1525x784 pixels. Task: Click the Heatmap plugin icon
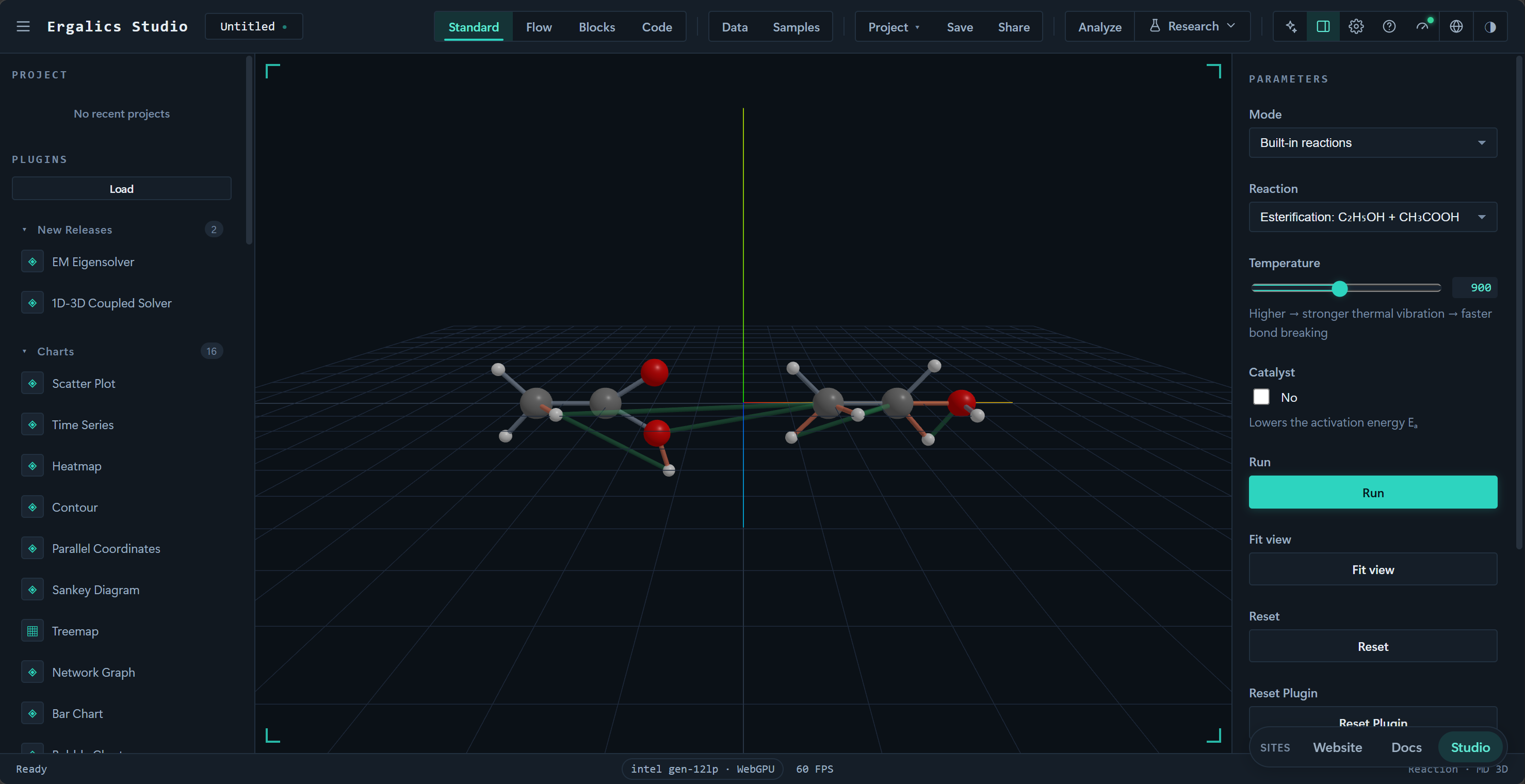point(33,466)
